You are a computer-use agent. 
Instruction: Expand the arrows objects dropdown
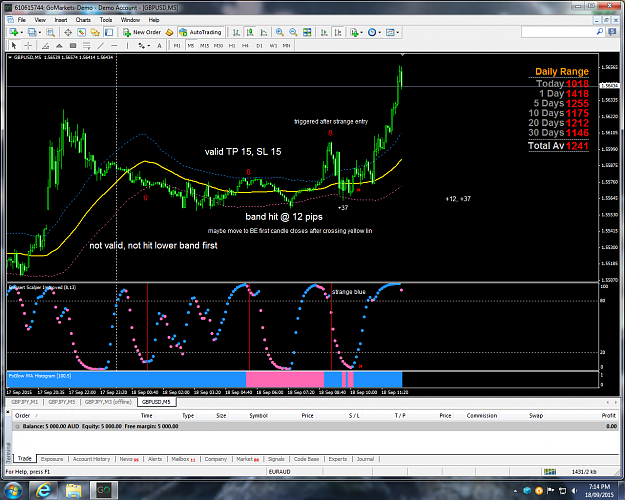coord(149,46)
